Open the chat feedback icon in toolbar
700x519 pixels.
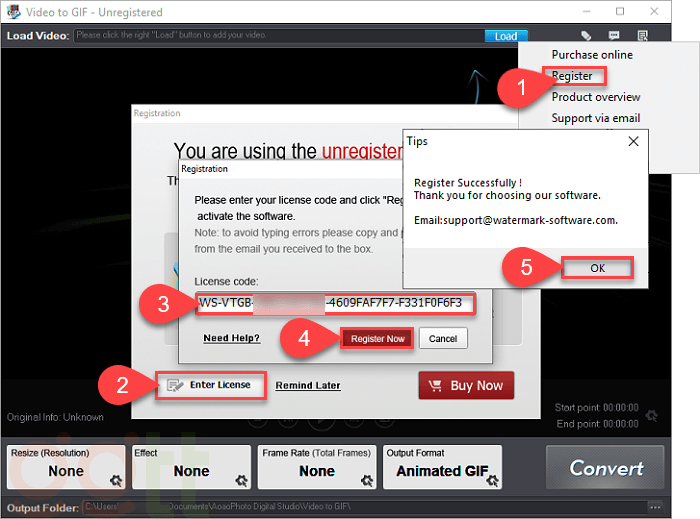pyautogui.click(x=615, y=36)
